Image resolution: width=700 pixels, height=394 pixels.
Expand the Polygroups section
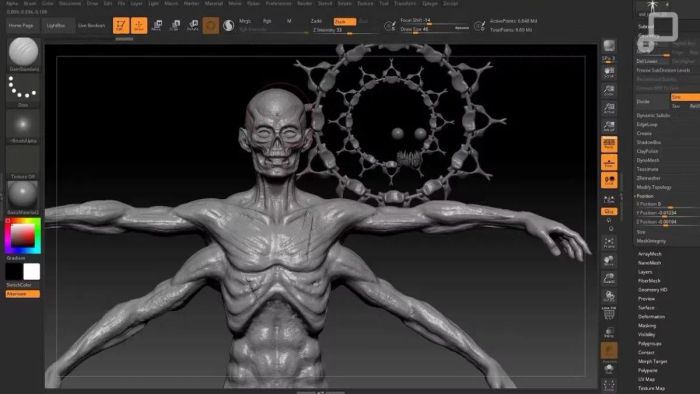coord(650,344)
